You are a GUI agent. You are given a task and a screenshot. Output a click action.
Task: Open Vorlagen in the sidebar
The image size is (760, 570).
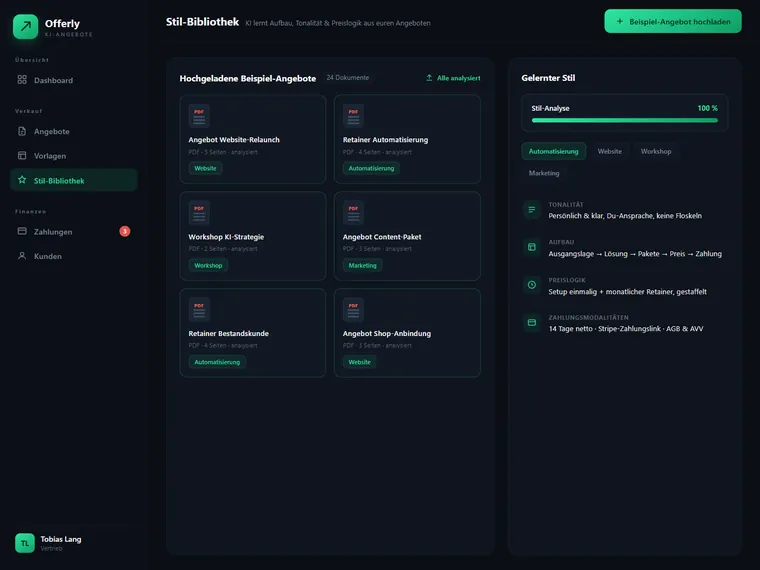click(x=74, y=156)
